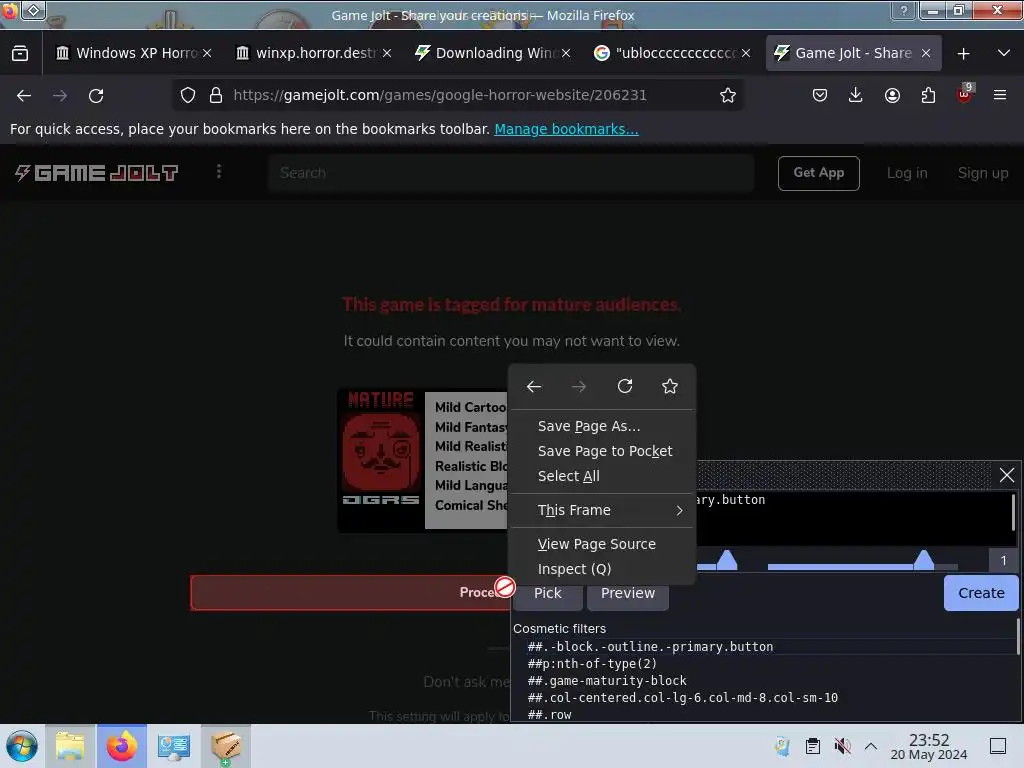Open Firefox downloads panel
This screenshot has width=1024, height=768.
point(856,95)
